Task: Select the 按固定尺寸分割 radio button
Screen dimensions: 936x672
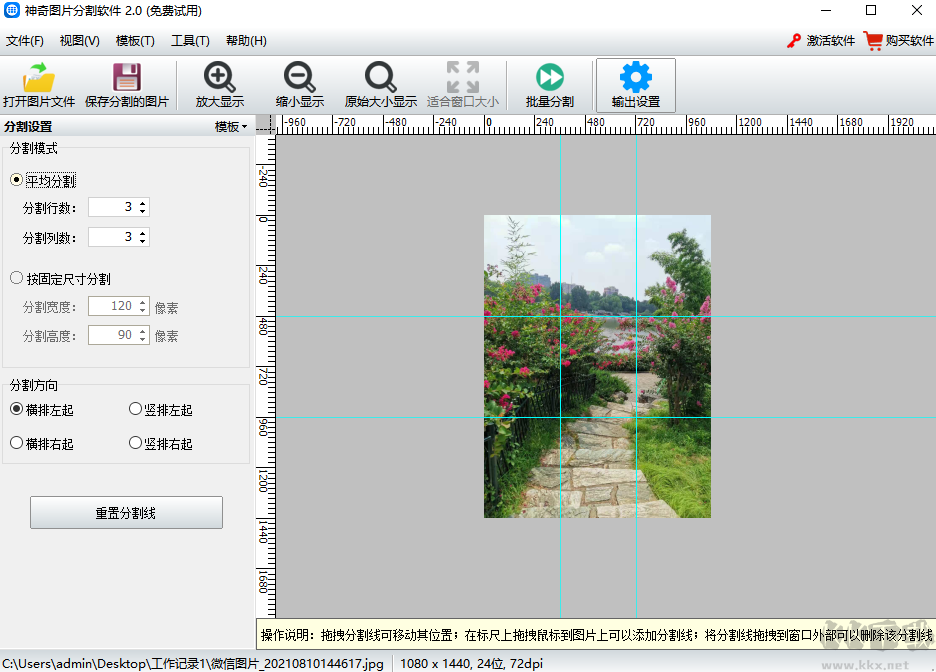Action: pos(16,279)
